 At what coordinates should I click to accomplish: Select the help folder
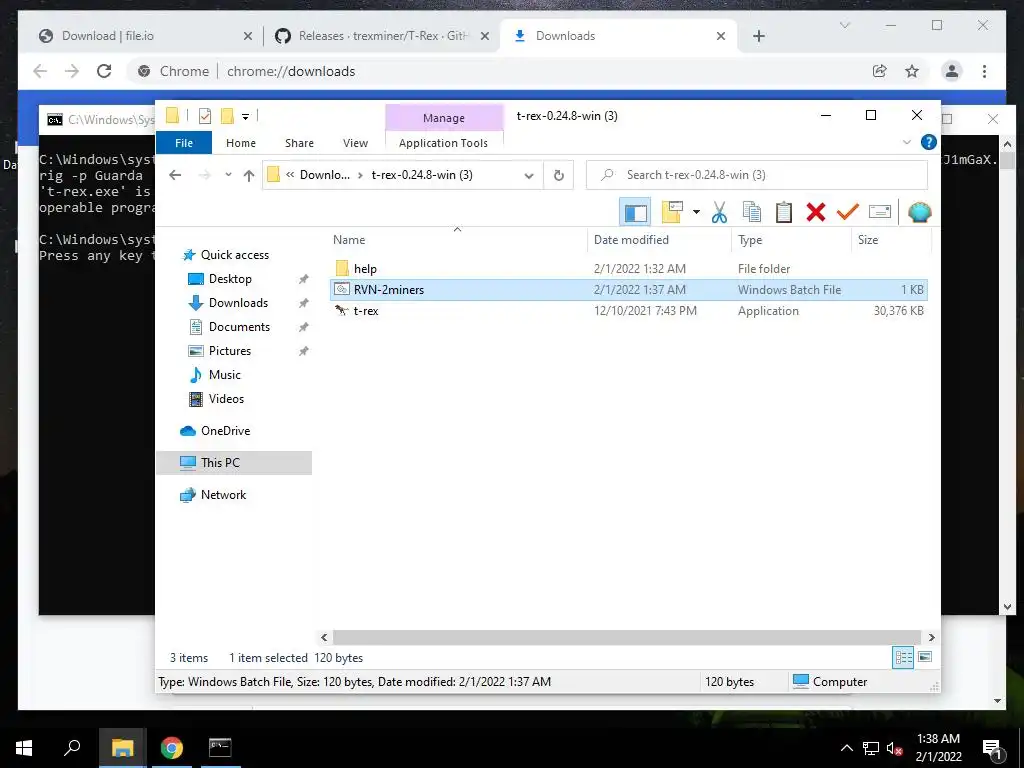[x=628, y=268]
